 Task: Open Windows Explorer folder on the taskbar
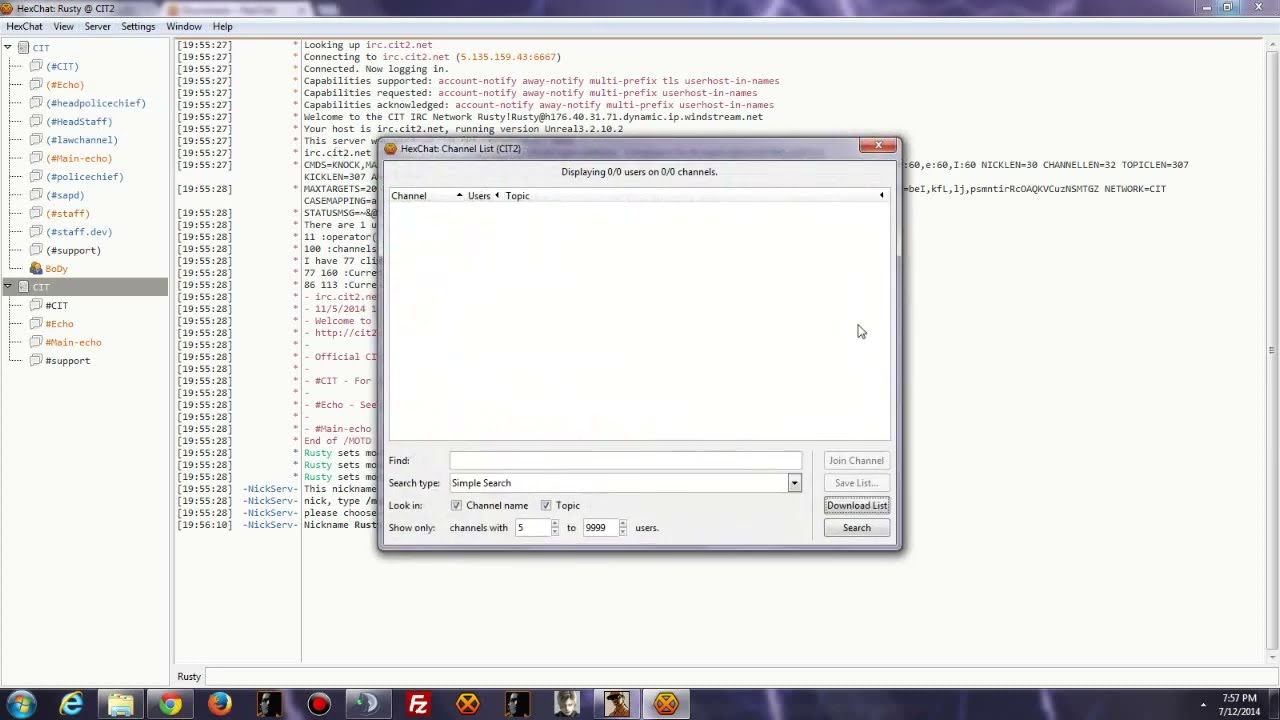121,704
